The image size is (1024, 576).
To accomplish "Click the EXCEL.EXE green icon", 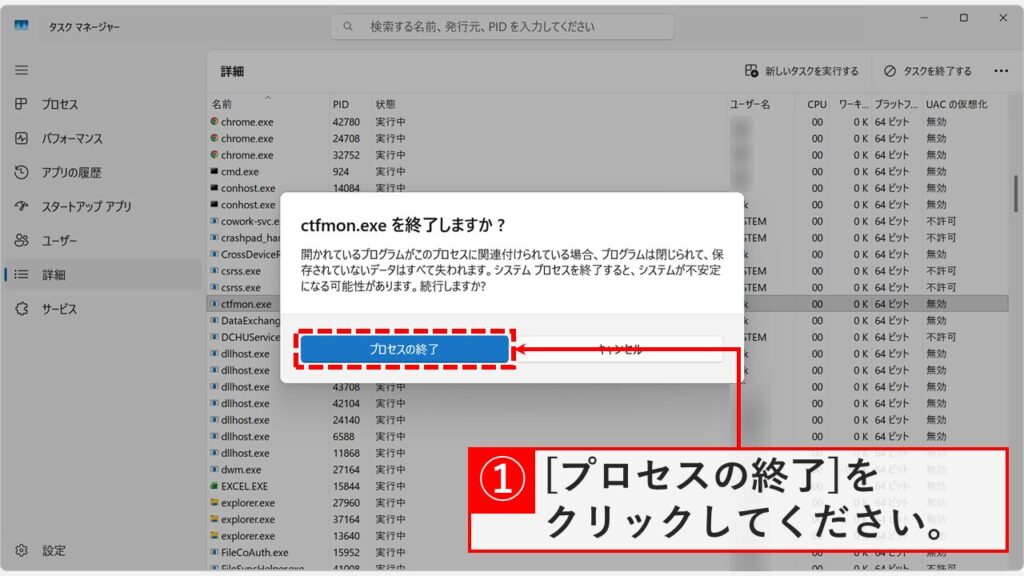I will point(214,486).
